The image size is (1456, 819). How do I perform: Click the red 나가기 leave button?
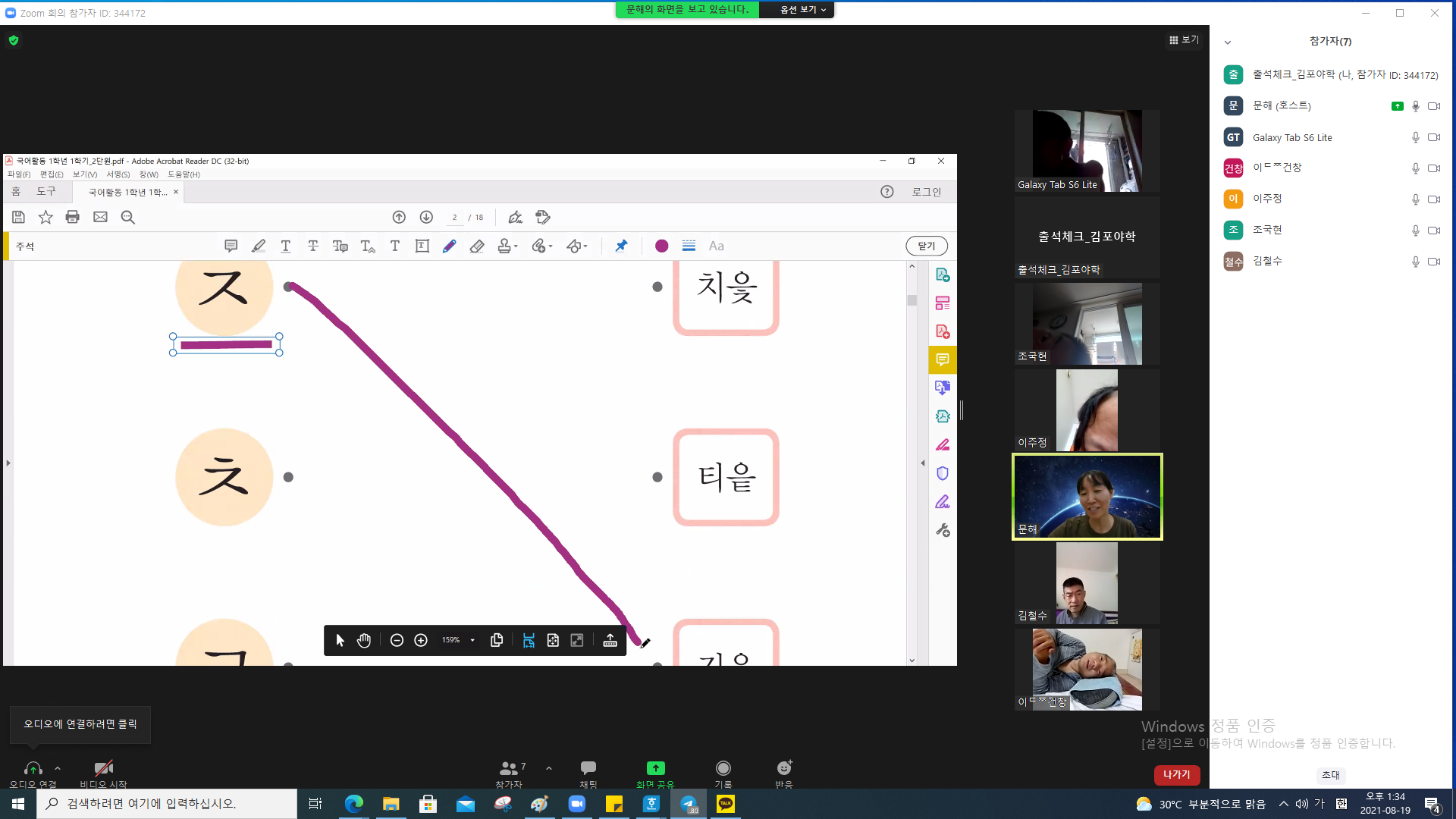1177,774
